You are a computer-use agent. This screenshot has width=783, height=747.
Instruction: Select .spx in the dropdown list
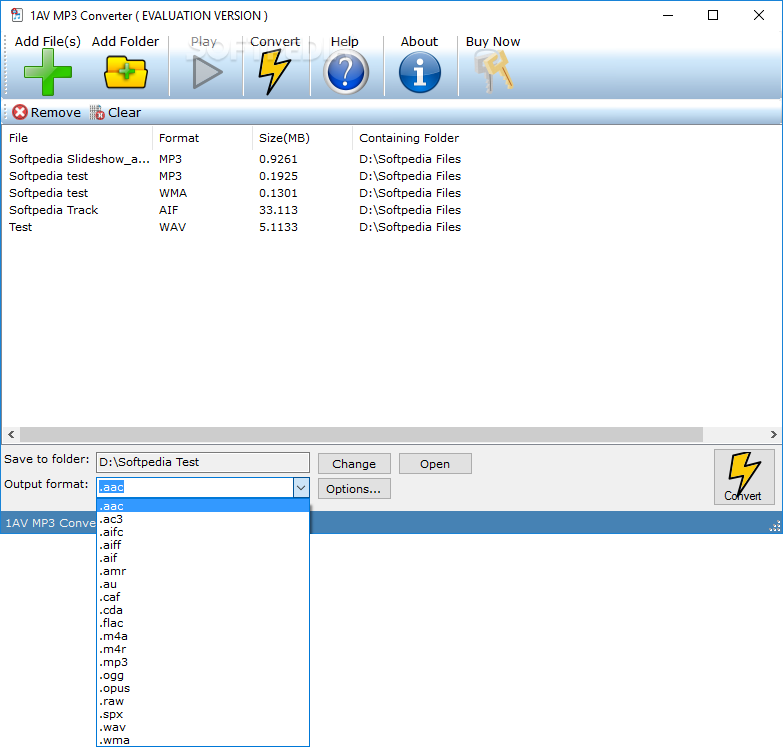(203, 714)
